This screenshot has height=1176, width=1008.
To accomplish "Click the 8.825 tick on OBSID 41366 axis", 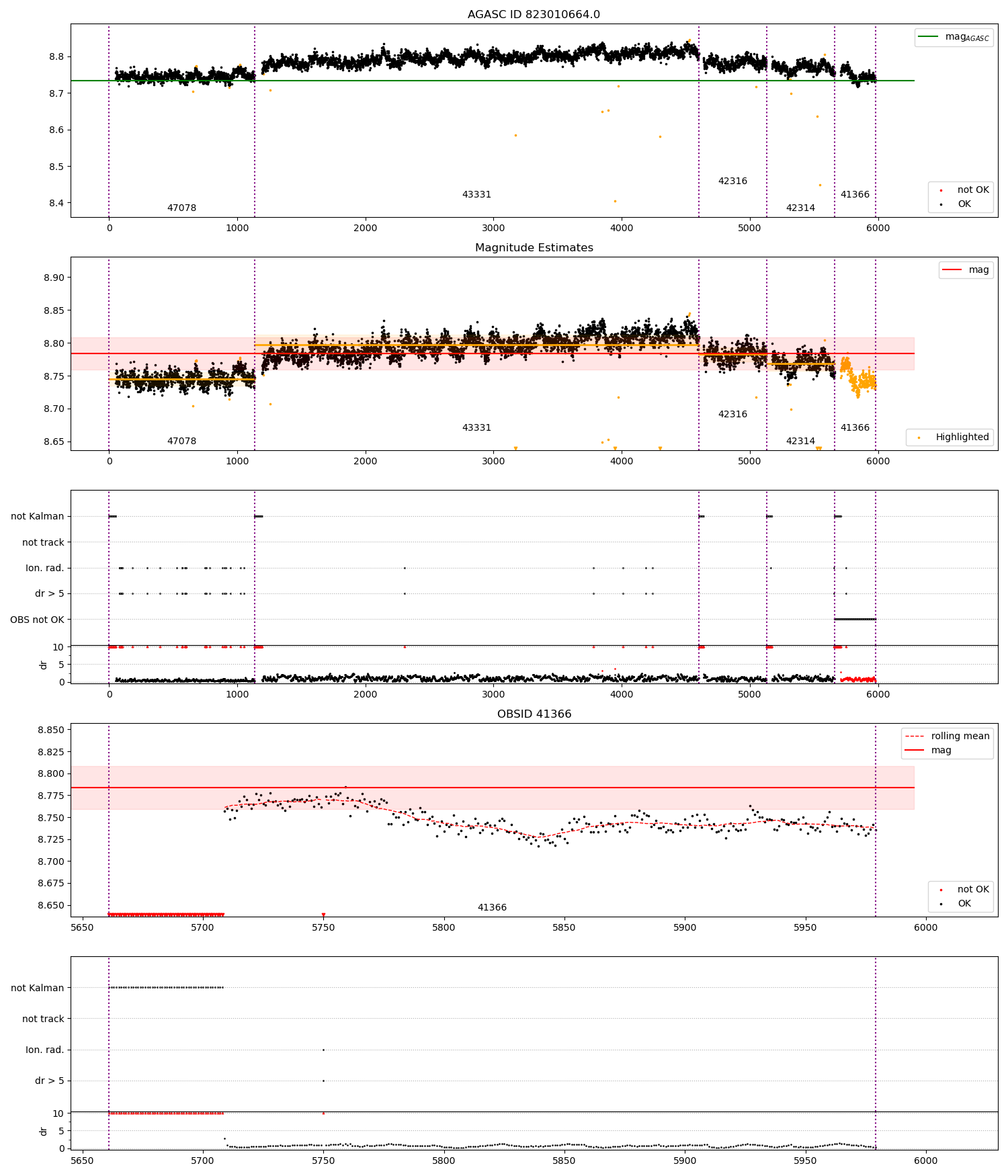I will point(51,751).
